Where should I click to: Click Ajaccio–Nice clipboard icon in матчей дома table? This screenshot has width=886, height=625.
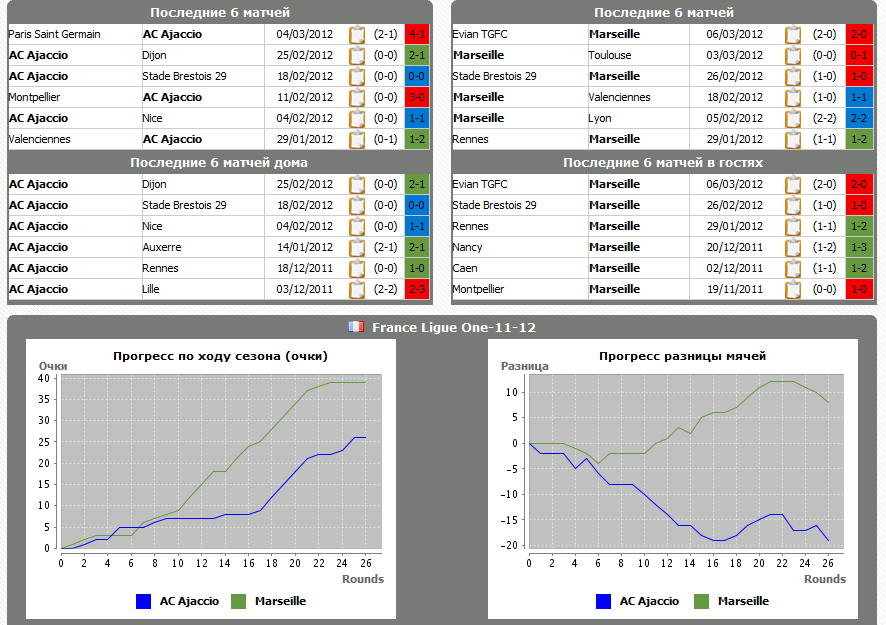coord(357,227)
